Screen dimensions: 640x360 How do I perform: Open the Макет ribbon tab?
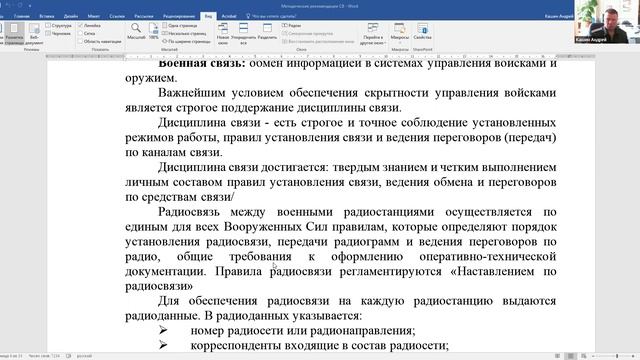coord(93,16)
